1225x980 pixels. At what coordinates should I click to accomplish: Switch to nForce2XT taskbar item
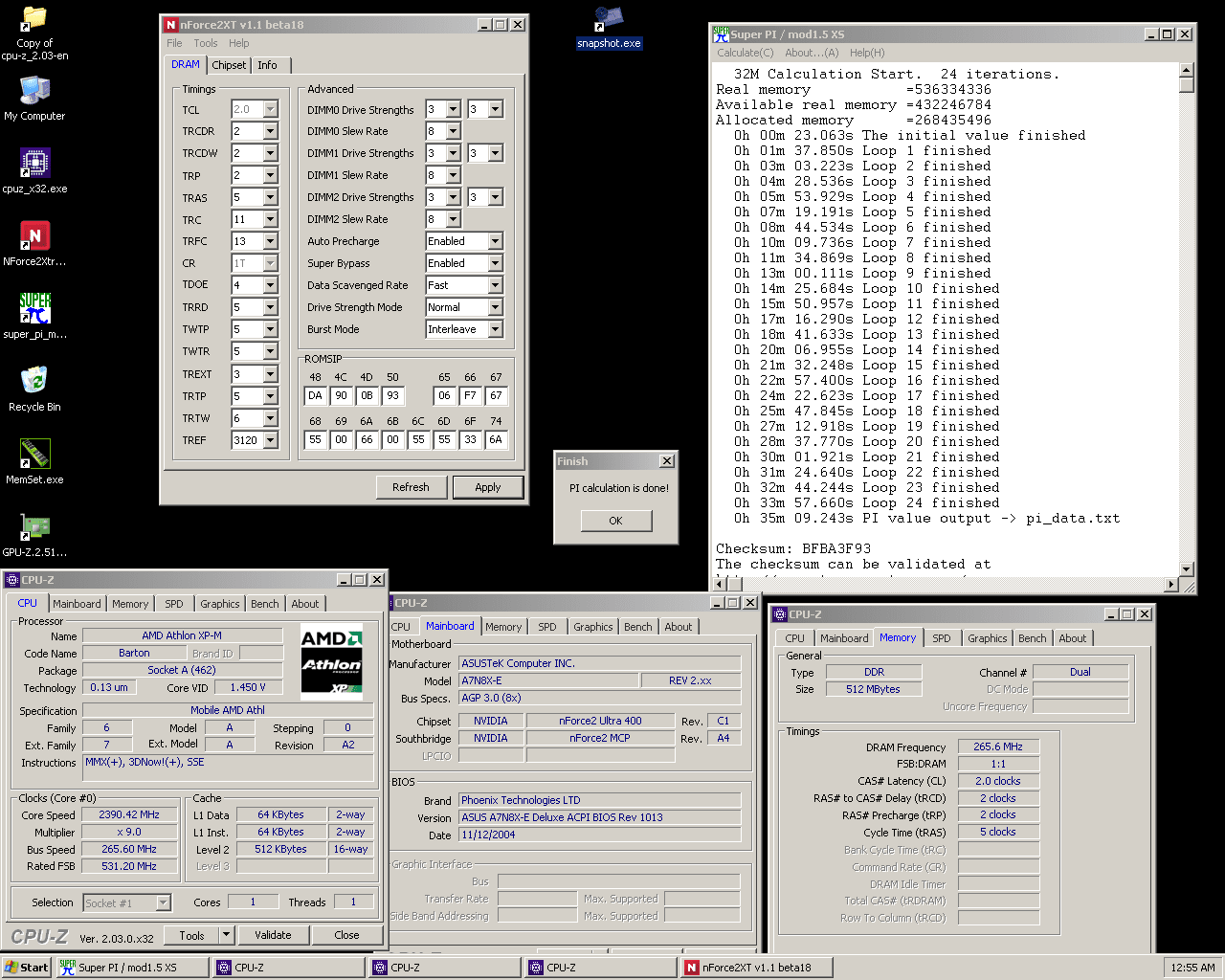tap(755, 968)
